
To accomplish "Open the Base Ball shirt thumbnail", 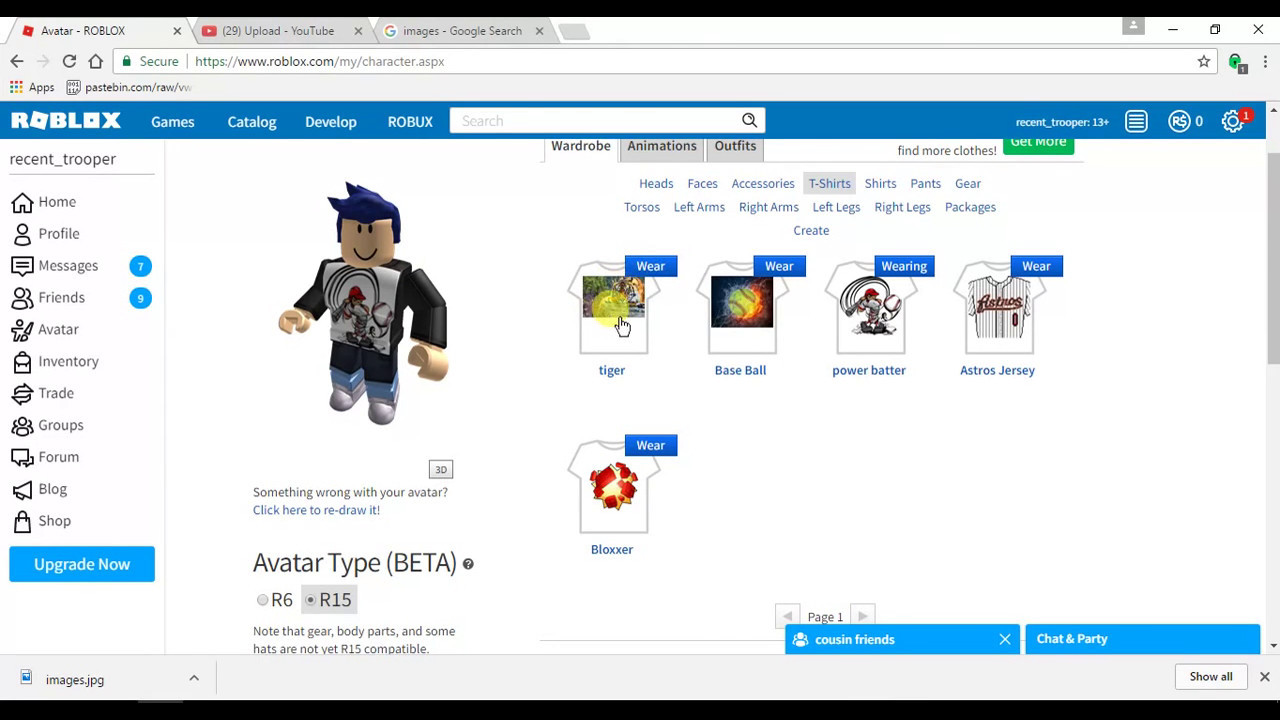I will pyautogui.click(x=741, y=308).
